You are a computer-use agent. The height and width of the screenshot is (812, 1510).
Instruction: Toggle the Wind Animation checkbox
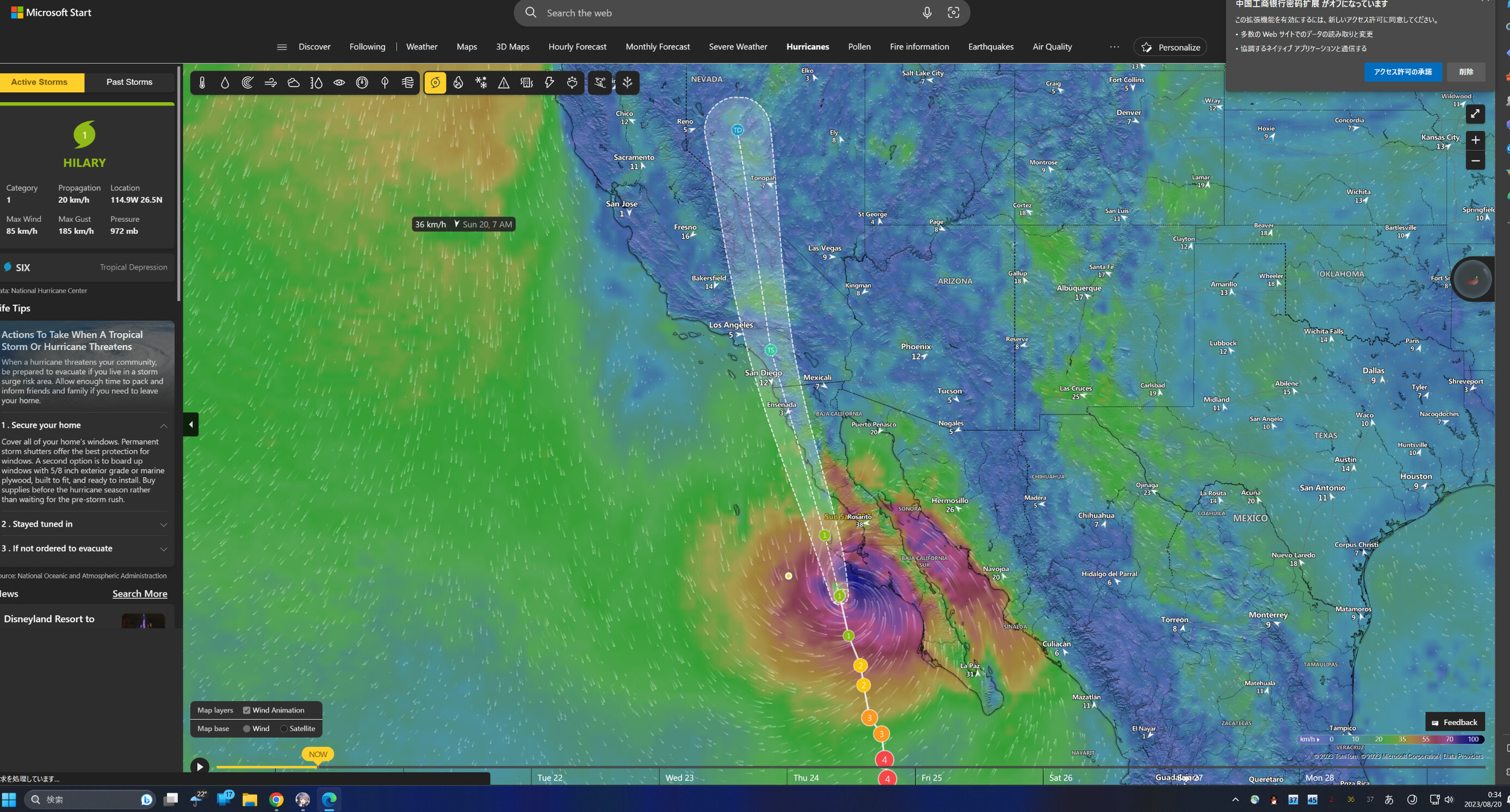tap(247, 710)
